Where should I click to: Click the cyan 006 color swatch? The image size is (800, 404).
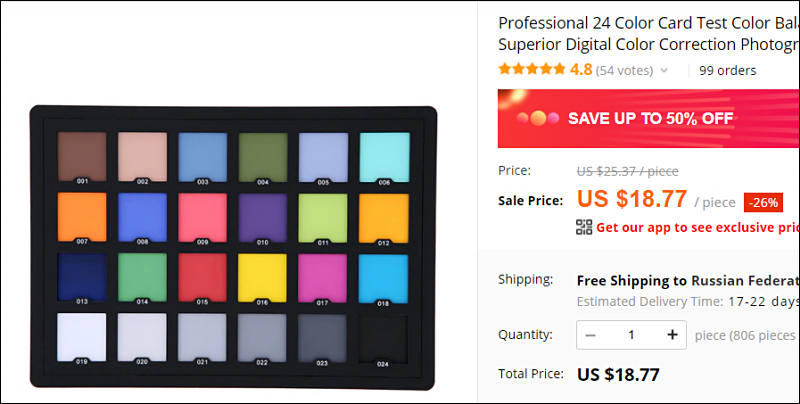(385, 157)
